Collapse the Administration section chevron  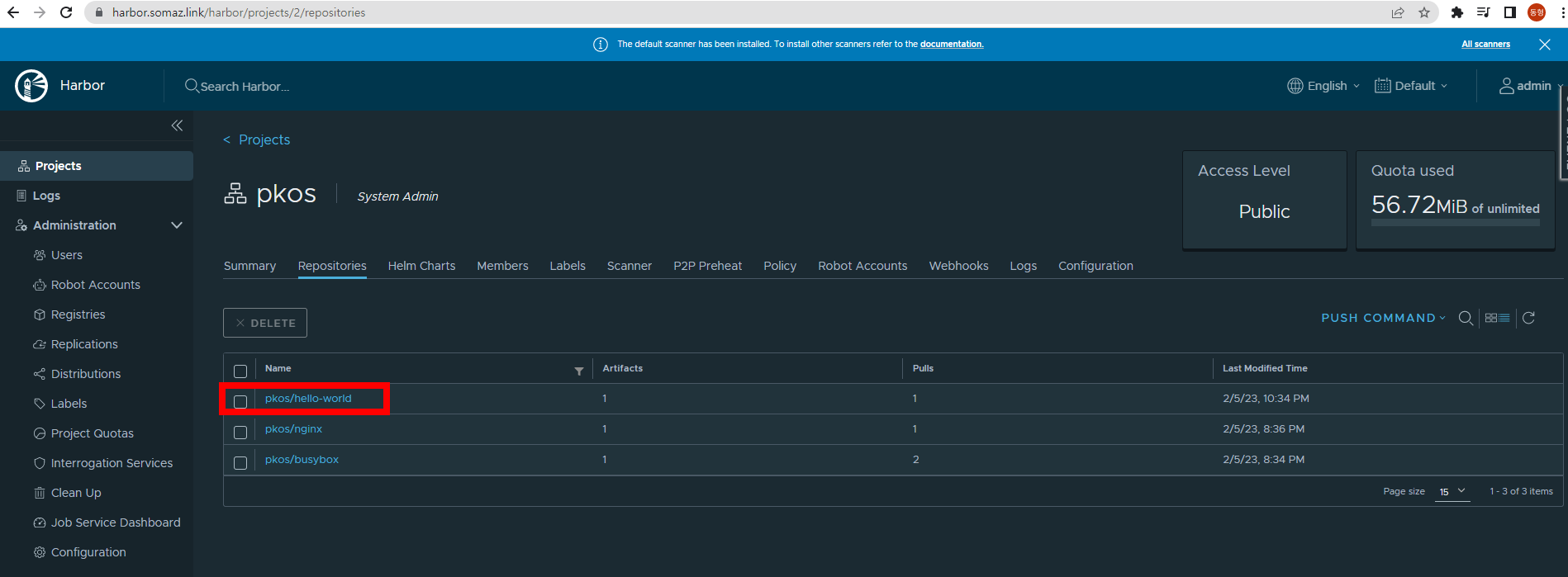click(x=177, y=225)
